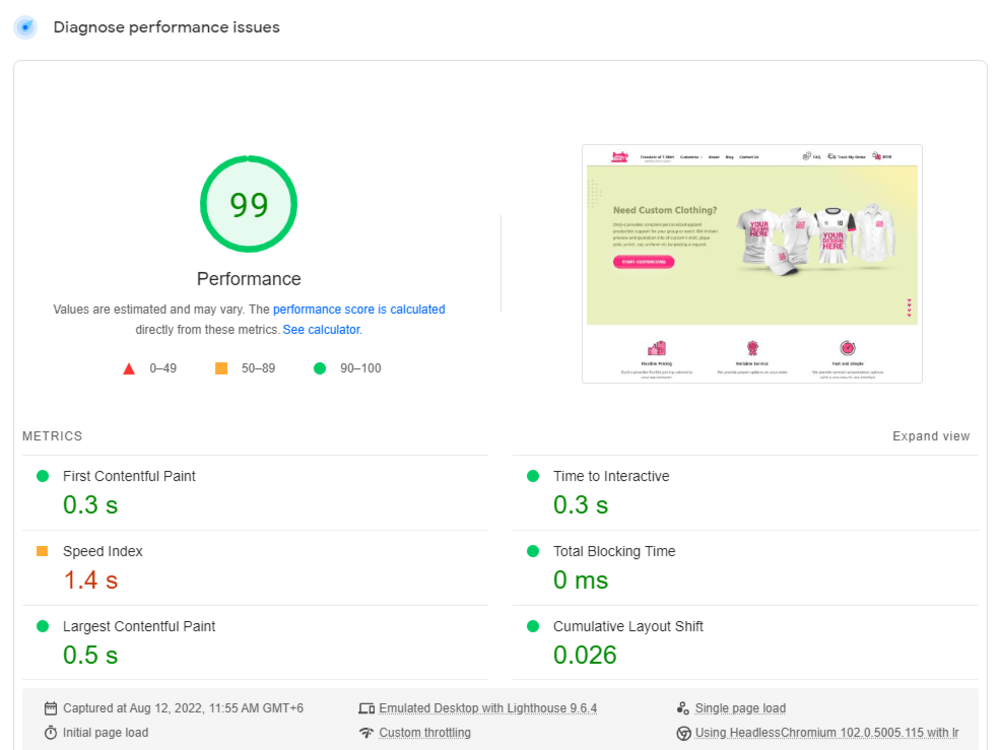Select the Time to Interactive value 0.3 s
1000x750 pixels.
(580, 505)
